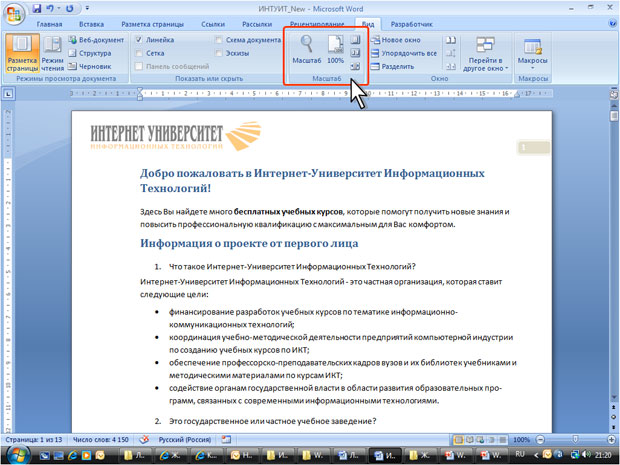Set zoom with the 100% ribbon button
Screen dimensions: 620x465
coord(335,49)
